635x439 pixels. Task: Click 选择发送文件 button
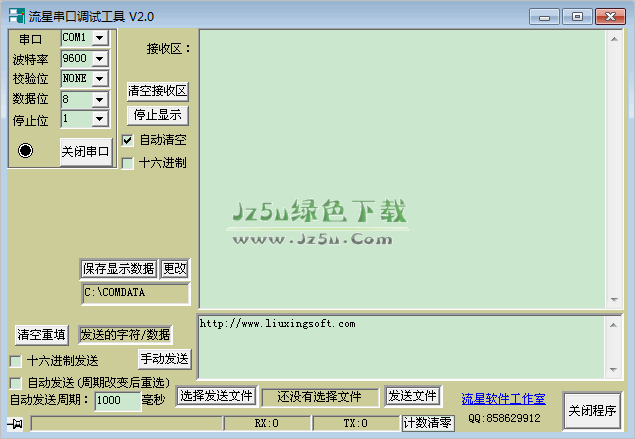tap(216, 396)
